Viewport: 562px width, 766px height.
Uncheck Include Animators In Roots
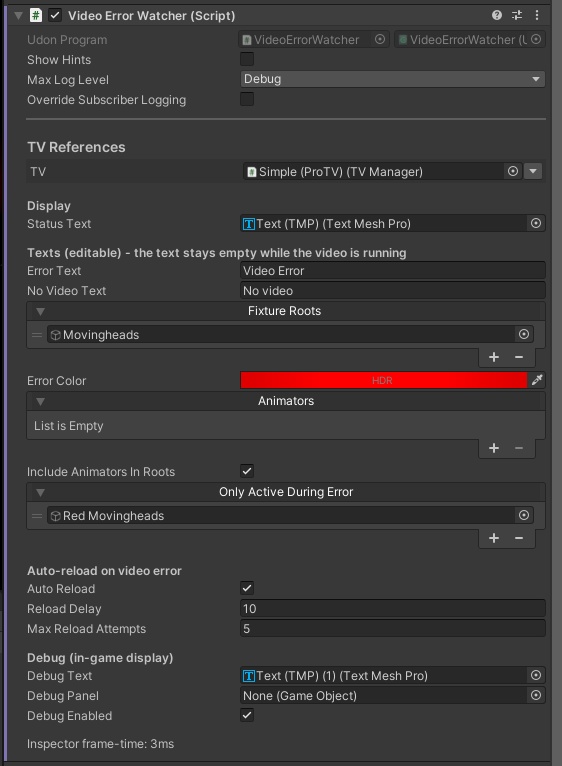click(247, 471)
